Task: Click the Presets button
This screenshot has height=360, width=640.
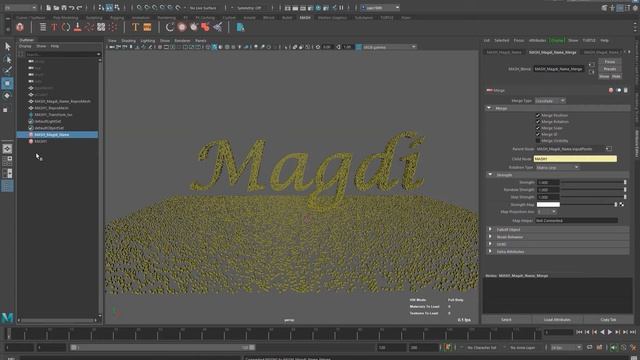Action: (610, 69)
